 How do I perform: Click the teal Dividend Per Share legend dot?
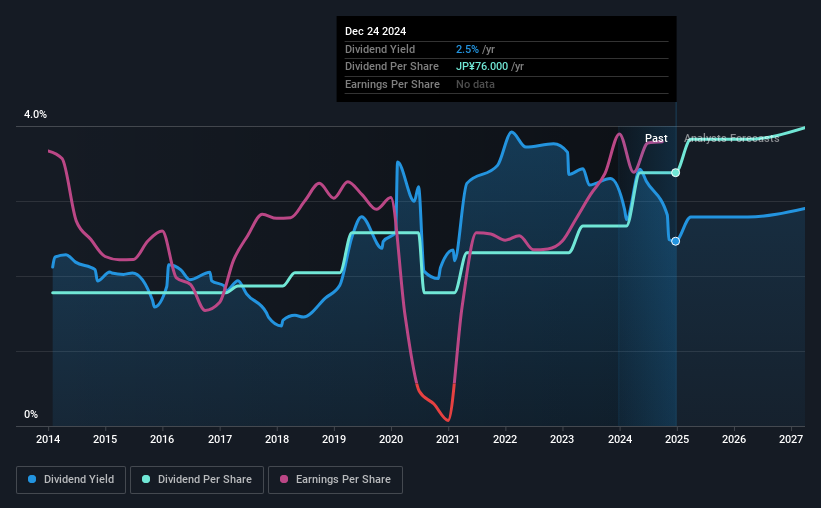click(x=146, y=479)
